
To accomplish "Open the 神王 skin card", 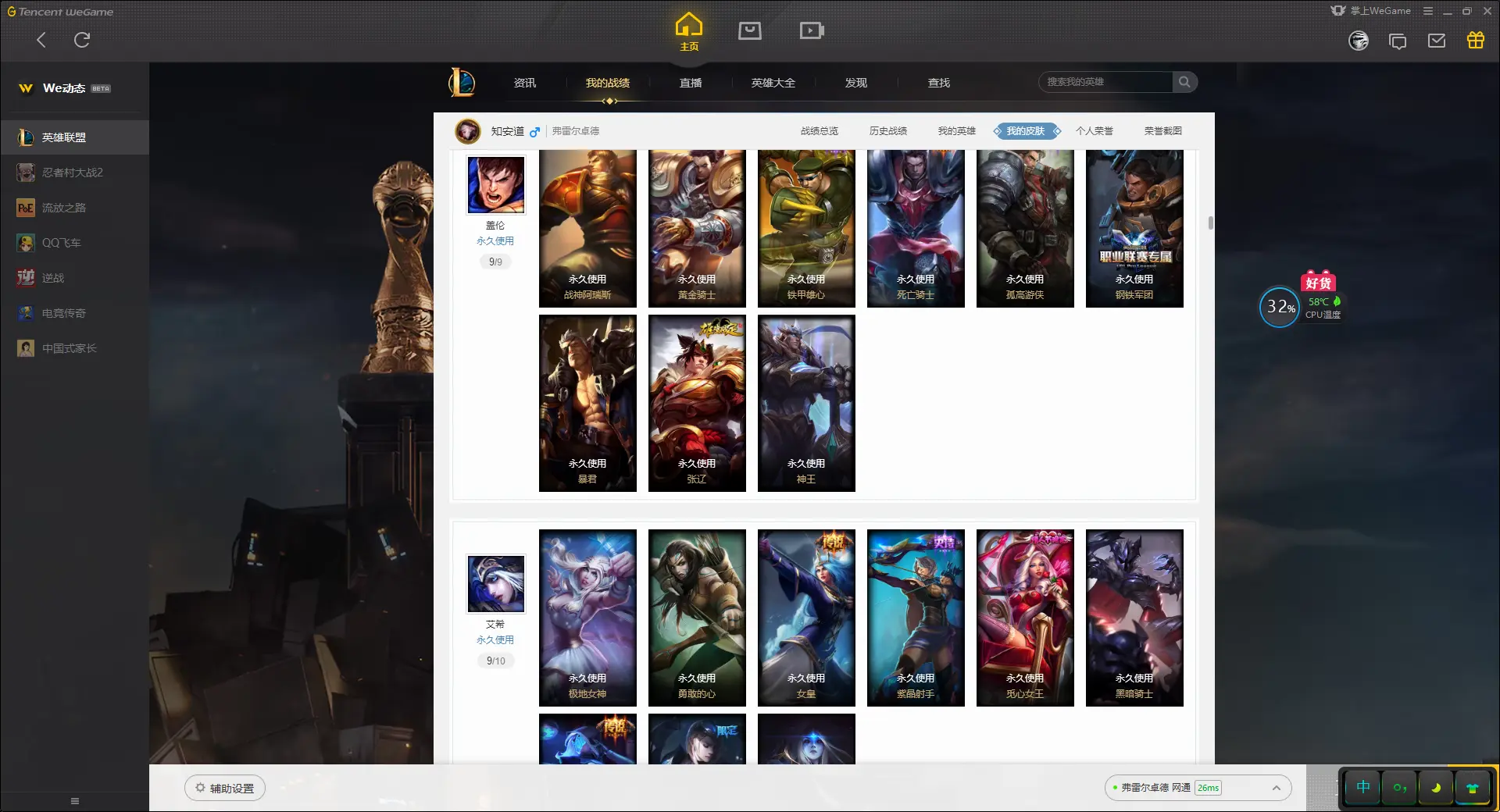I will (x=806, y=403).
